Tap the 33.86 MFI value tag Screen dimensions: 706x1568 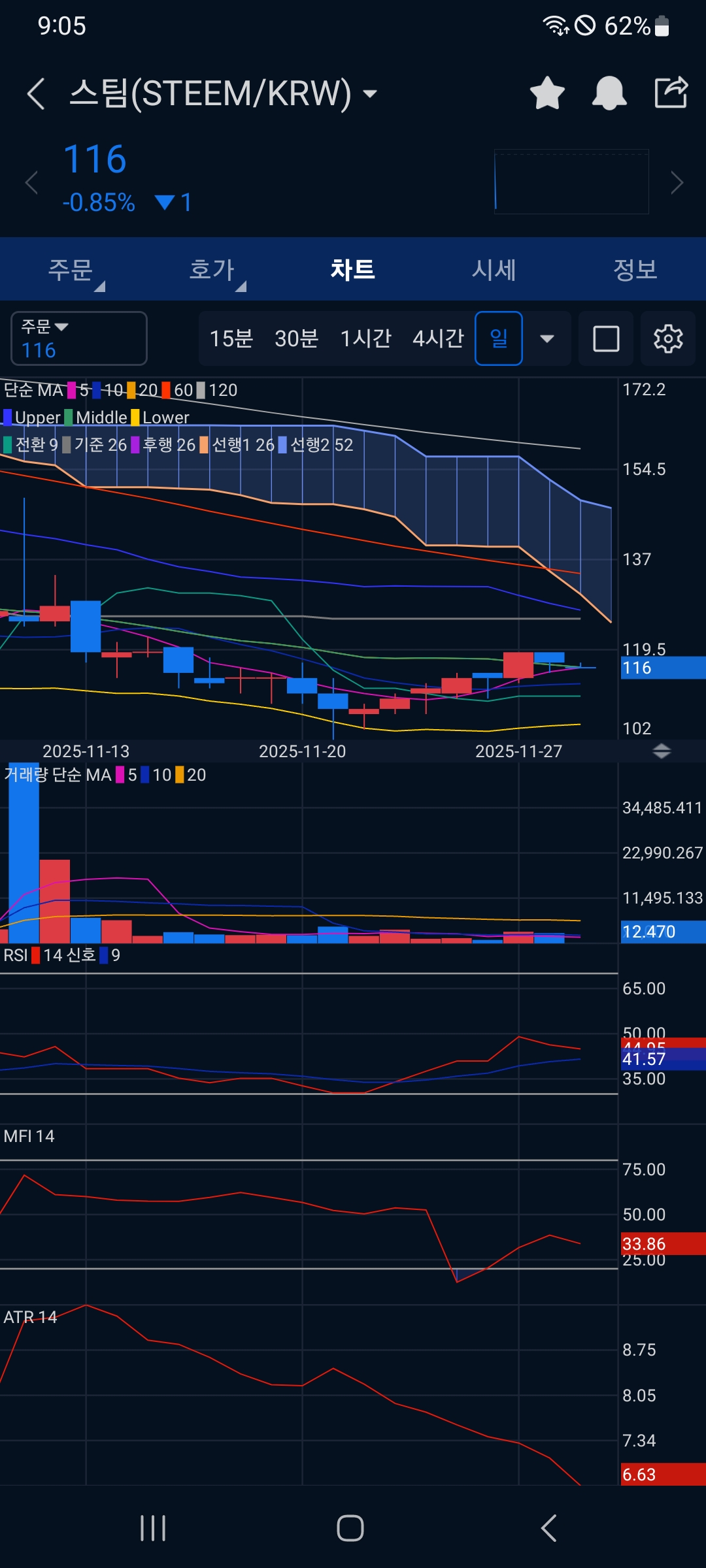[x=663, y=1244]
